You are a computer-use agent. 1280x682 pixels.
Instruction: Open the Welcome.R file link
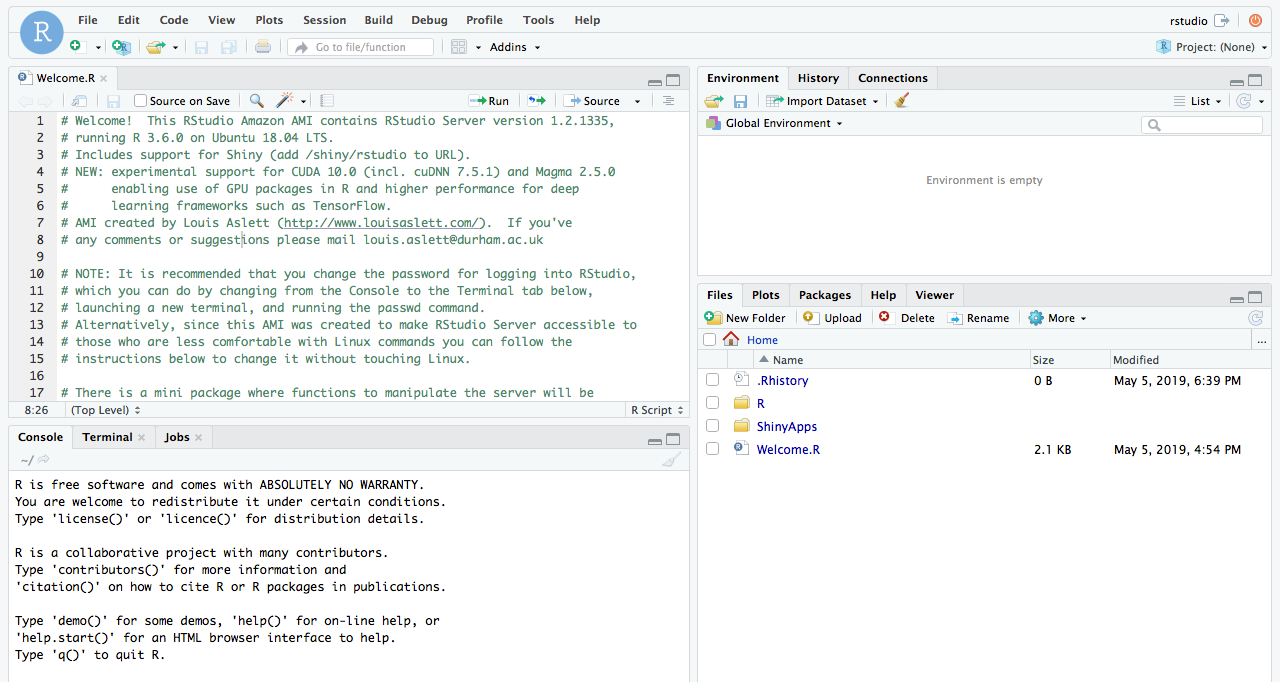tap(788, 449)
